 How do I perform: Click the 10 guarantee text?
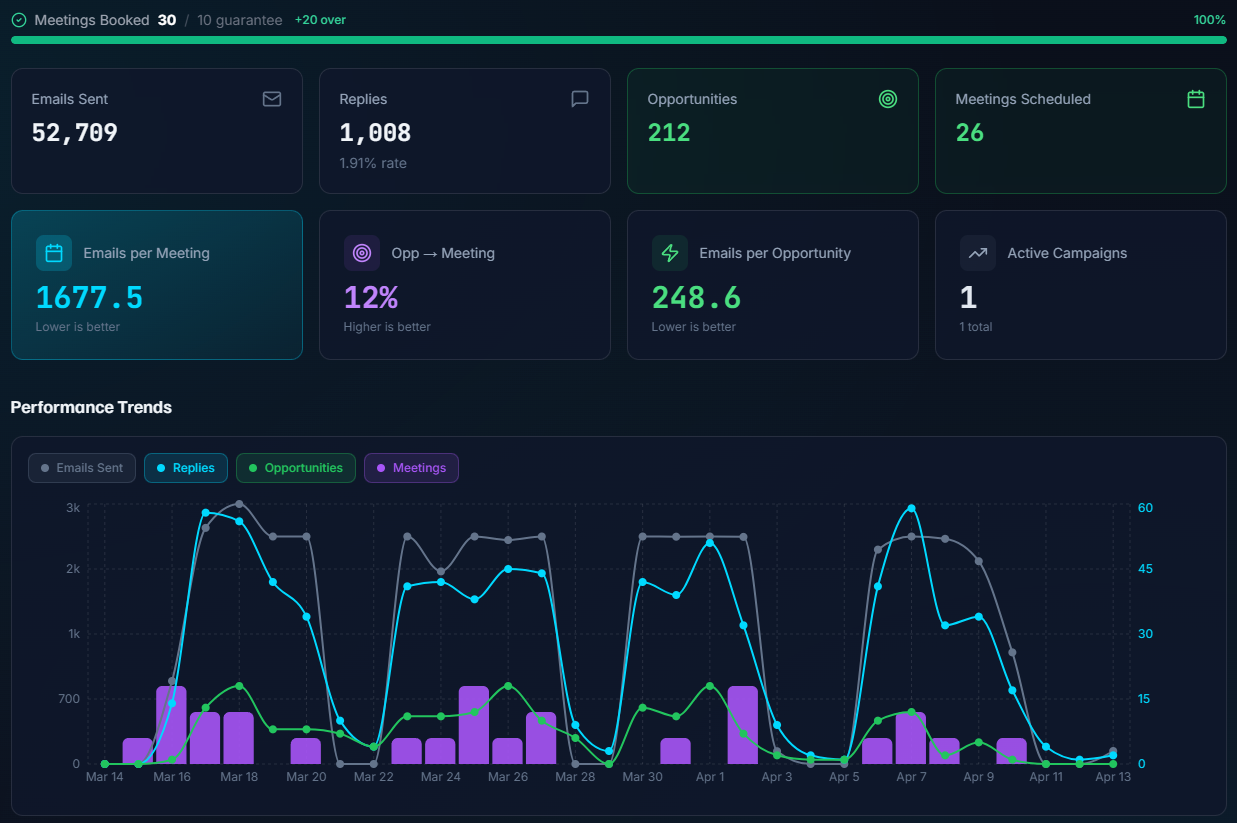tap(240, 20)
